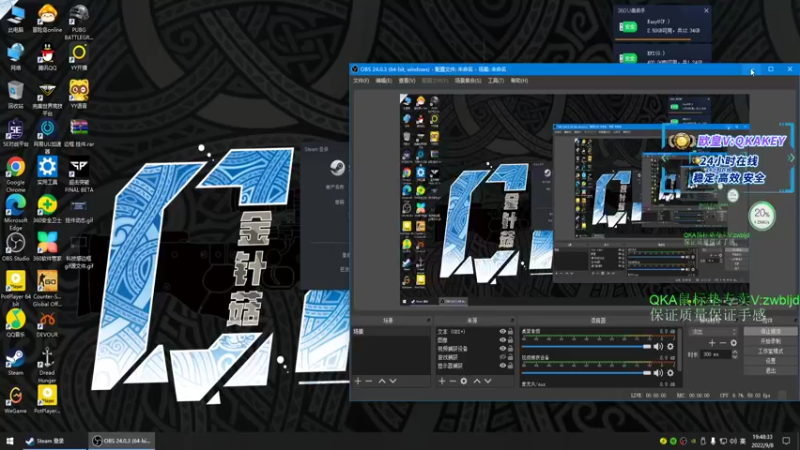The image size is (800, 450).
Task: Toggle visibility of the 图像 source
Action: [x=503, y=340]
